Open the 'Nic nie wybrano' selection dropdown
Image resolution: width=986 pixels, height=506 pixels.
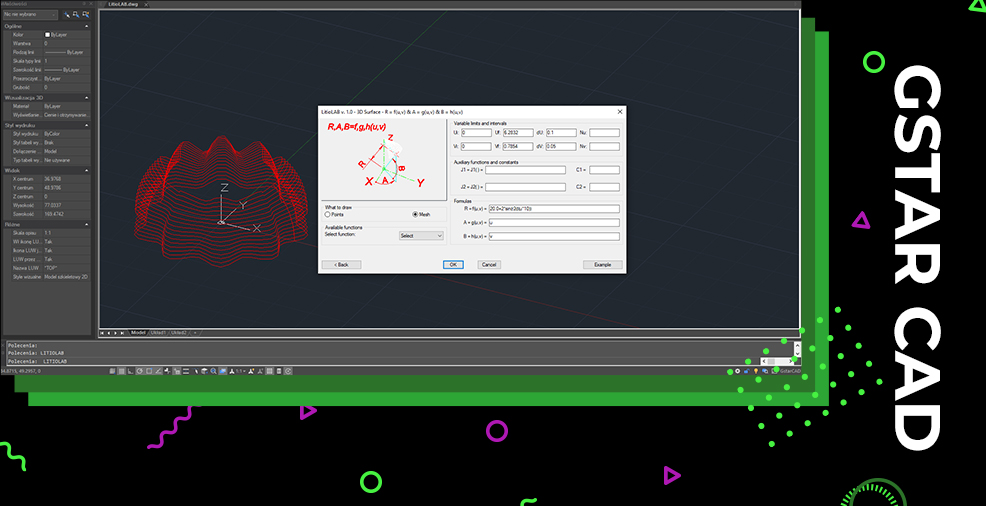click(30, 13)
